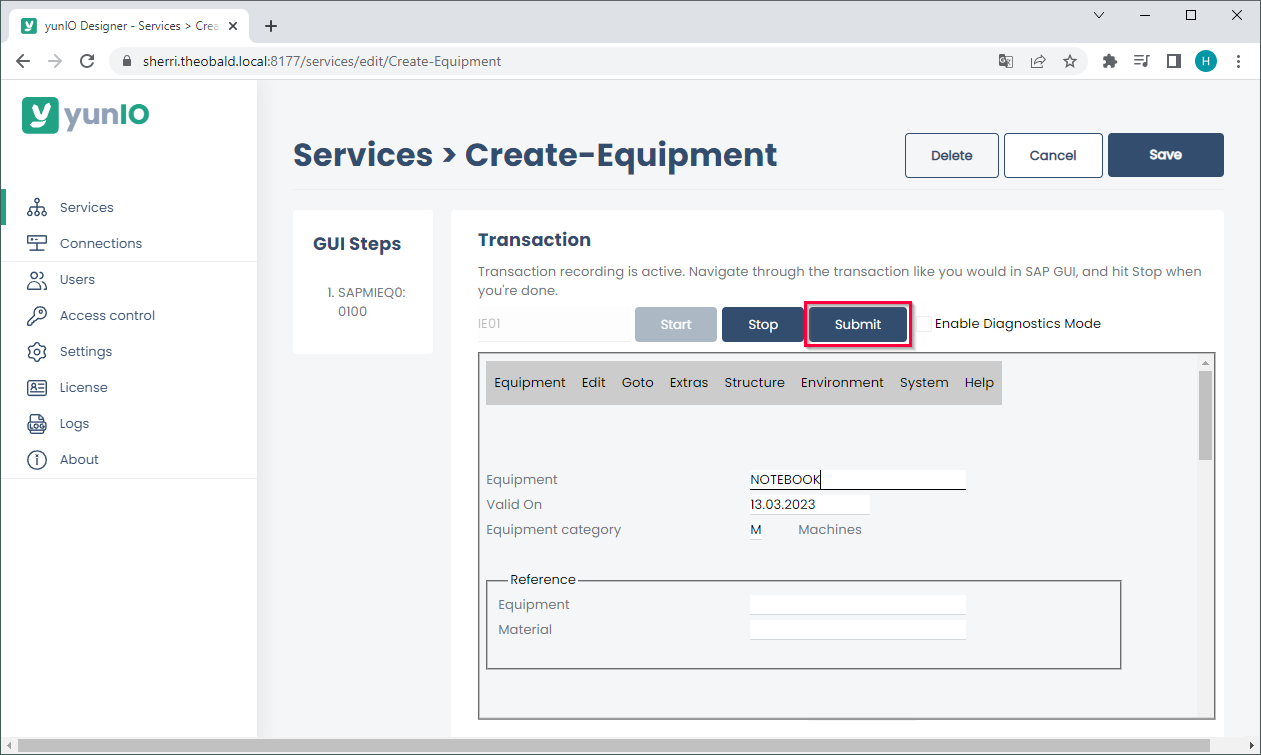Open the Logs file icon
This screenshot has width=1261, height=755.
(37, 424)
